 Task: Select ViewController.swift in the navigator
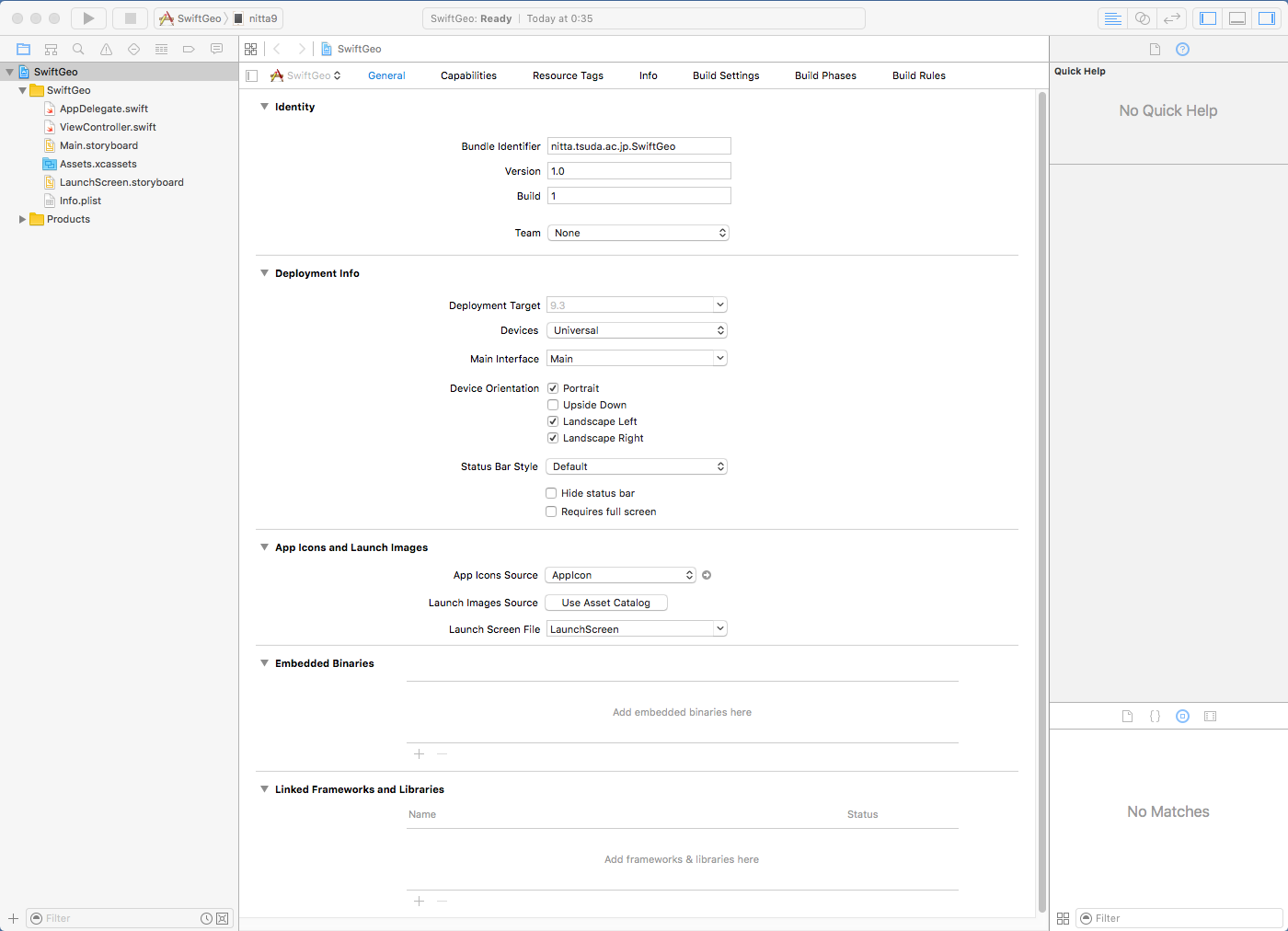(108, 127)
